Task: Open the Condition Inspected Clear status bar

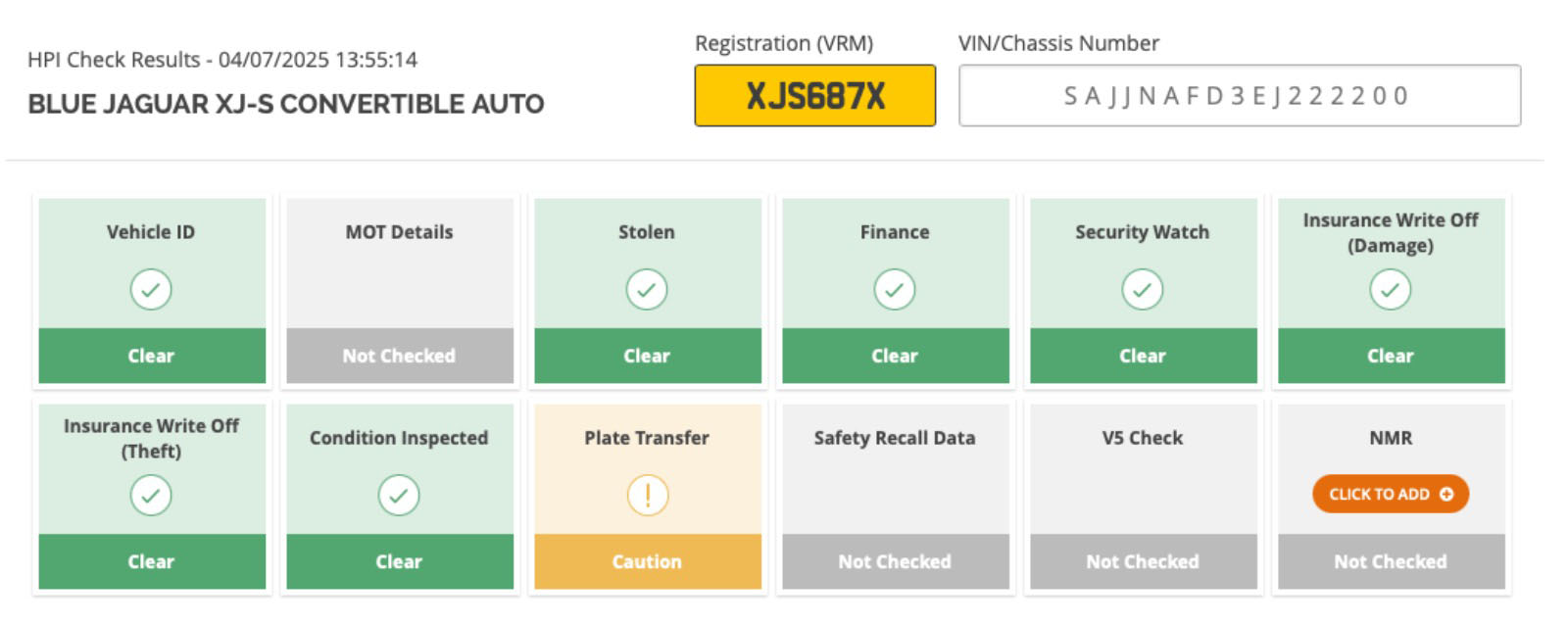Action: 400,561
